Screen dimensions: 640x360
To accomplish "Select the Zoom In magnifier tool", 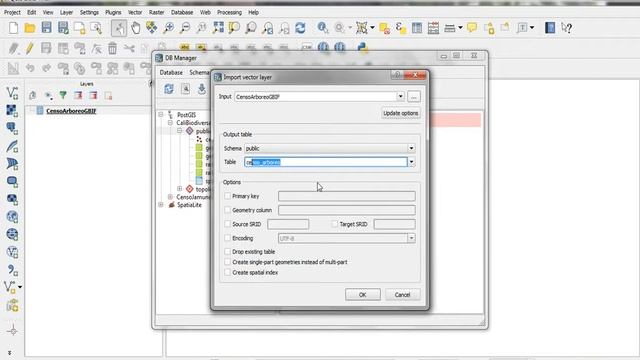I will (168, 28).
